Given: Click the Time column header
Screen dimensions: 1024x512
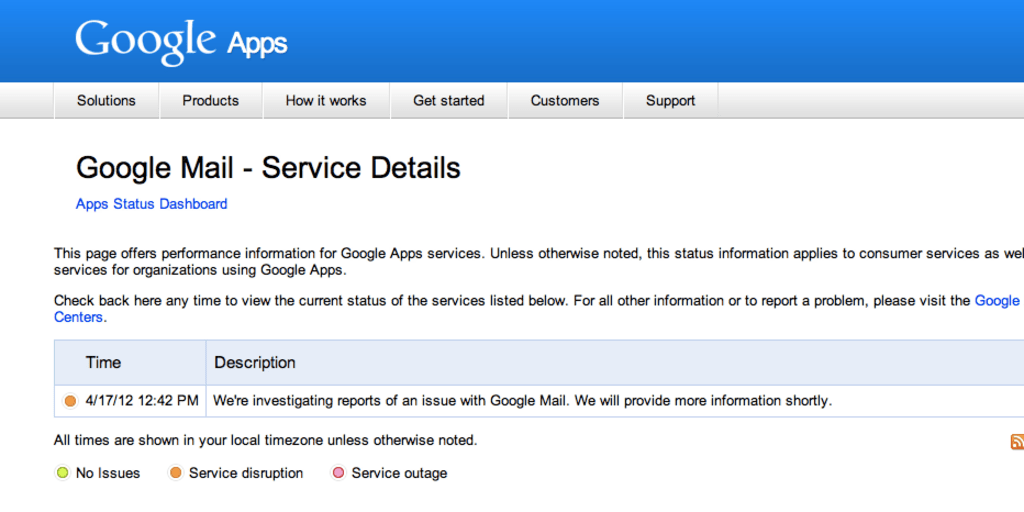Looking at the screenshot, I should pyautogui.click(x=103, y=362).
